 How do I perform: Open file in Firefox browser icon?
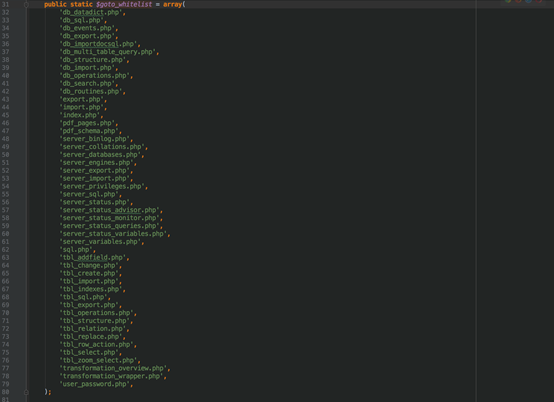(519, 1)
